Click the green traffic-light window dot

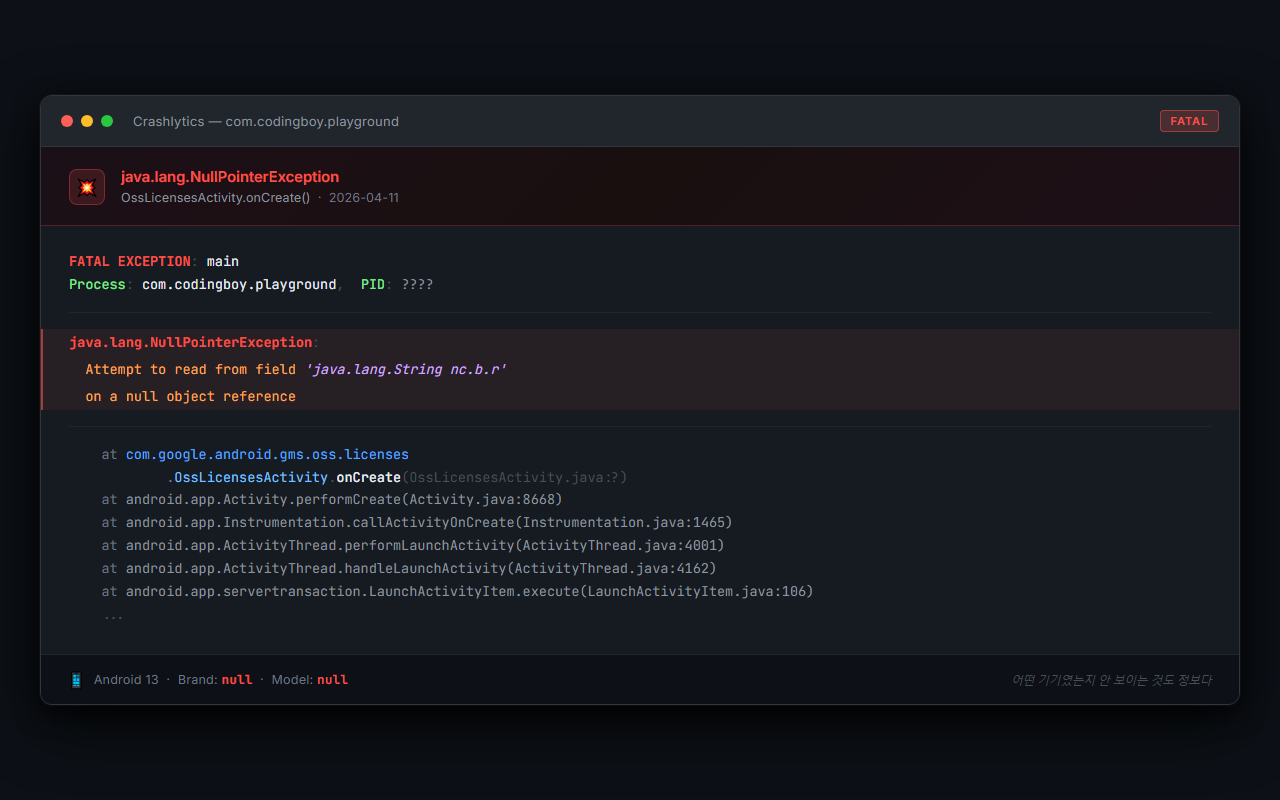coord(108,121)
